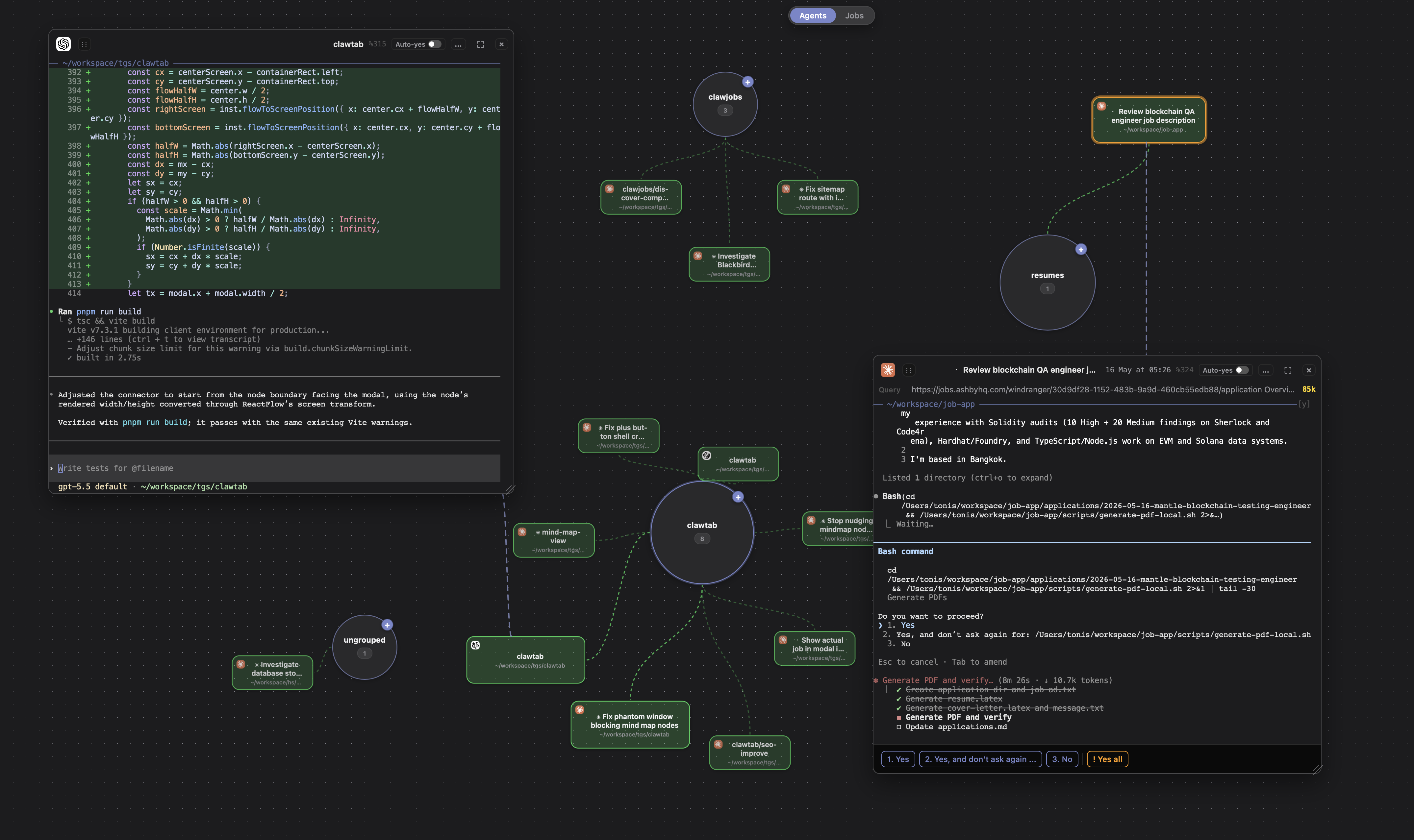Add agent to clawjobs group with plus

tap(747, 82)
